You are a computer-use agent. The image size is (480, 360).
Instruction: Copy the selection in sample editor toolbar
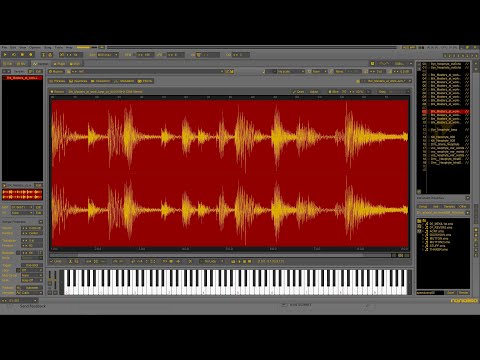[x=76, y=262]
